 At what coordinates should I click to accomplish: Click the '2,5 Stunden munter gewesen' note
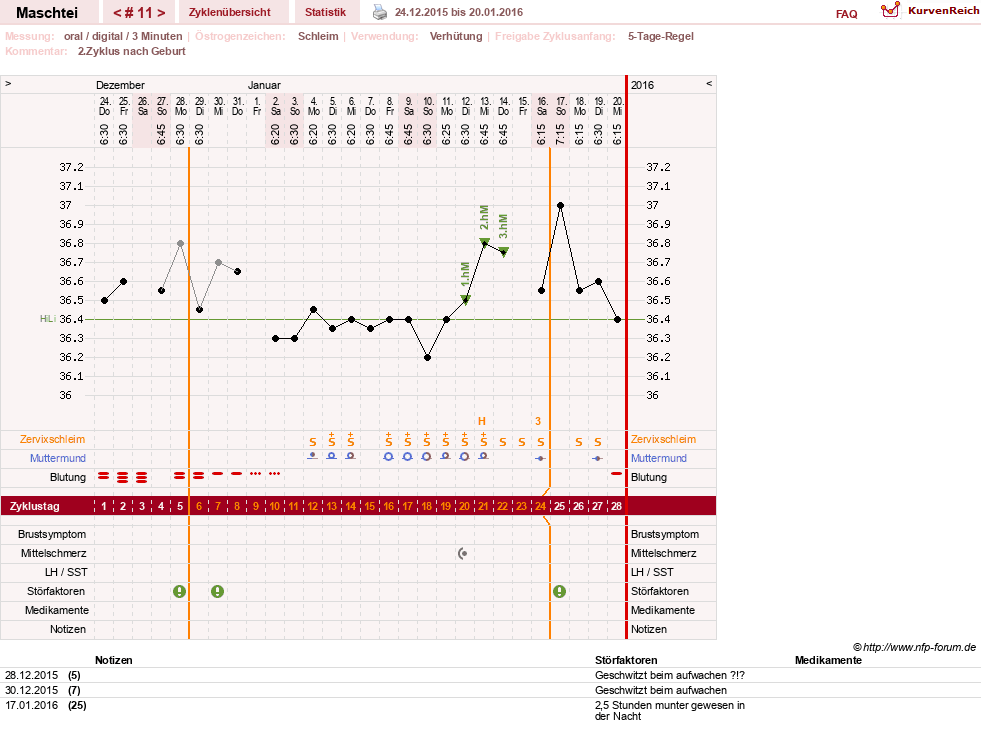(x=670, y=710)
